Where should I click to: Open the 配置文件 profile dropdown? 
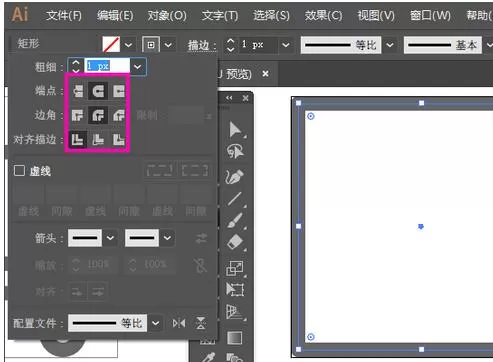point(155,323)
